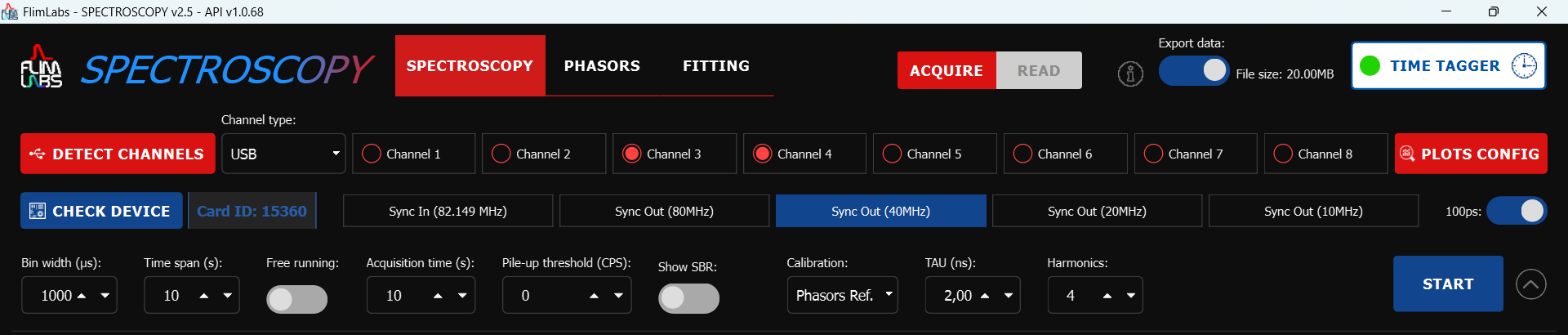Image resolution: width=1568 pixels, height=335 pixels.
Task: Click the info icon beside Export data
Action: click(x=1130, y=74)
